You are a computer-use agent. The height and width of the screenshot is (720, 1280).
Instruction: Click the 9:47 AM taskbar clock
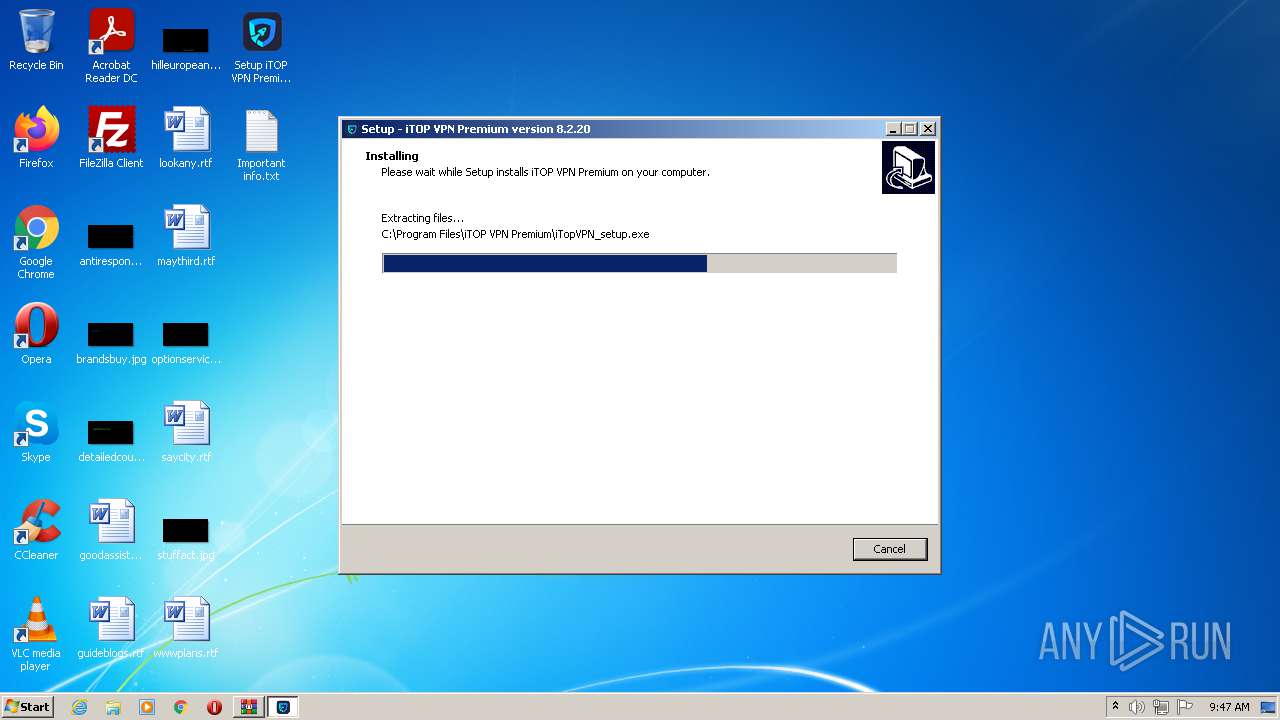point(1229,707)
